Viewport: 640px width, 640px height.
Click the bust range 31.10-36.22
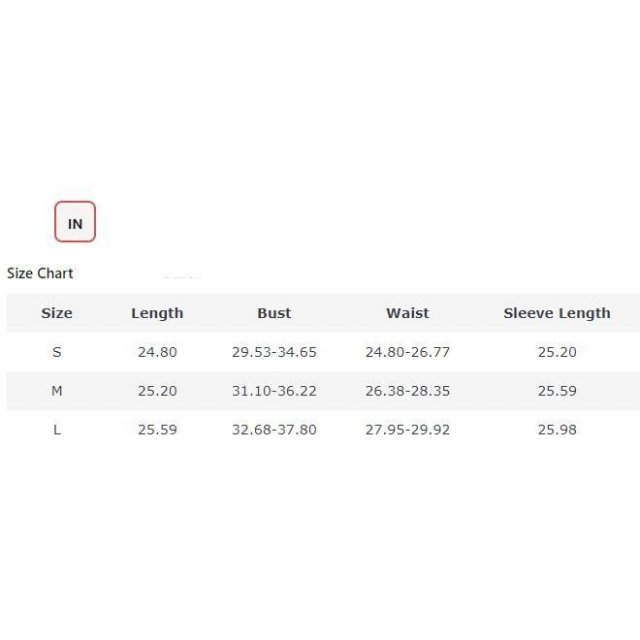tap(274, 391)
